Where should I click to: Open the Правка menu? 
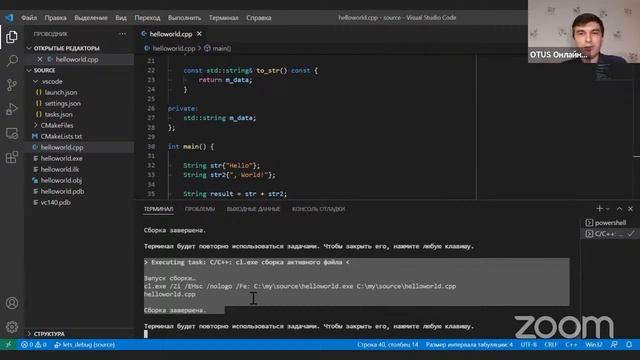56,18
